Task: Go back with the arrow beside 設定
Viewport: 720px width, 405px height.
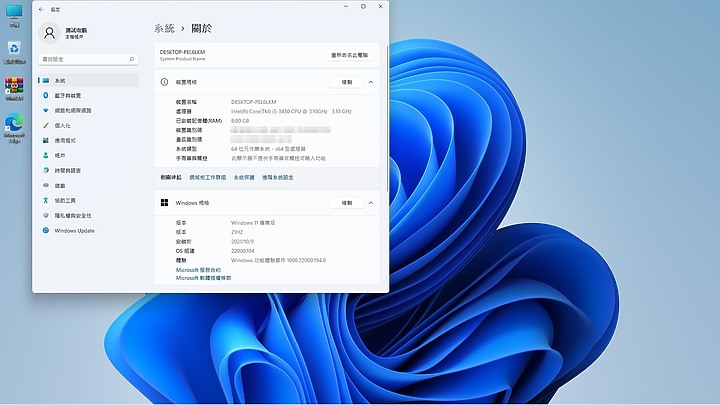Action: click(41, 9)
